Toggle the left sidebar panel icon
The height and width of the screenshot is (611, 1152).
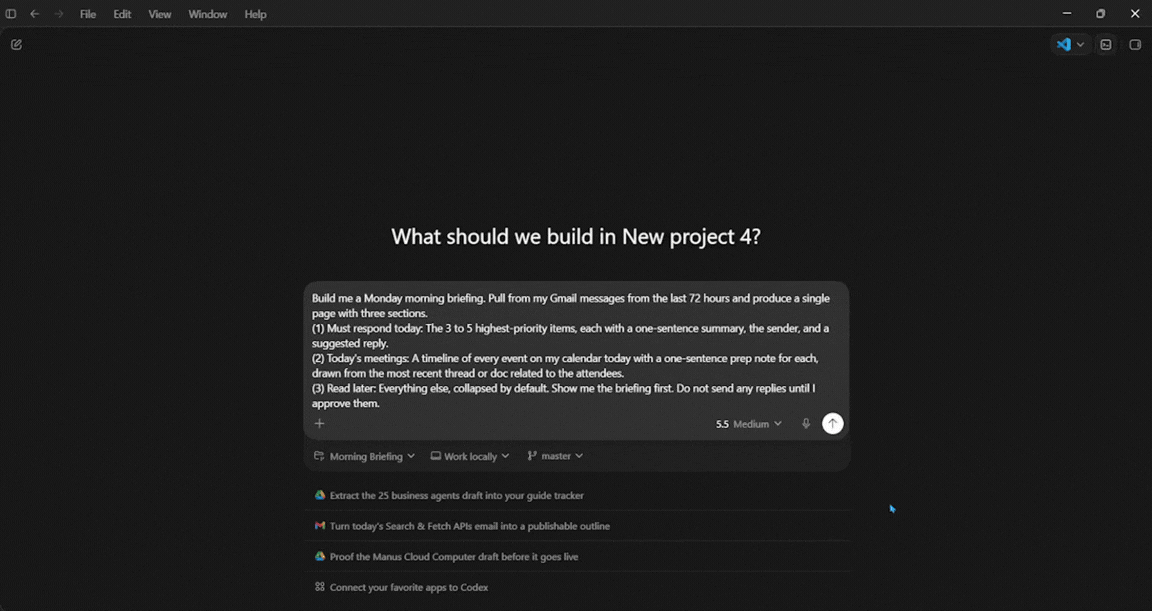coord(10,14)
